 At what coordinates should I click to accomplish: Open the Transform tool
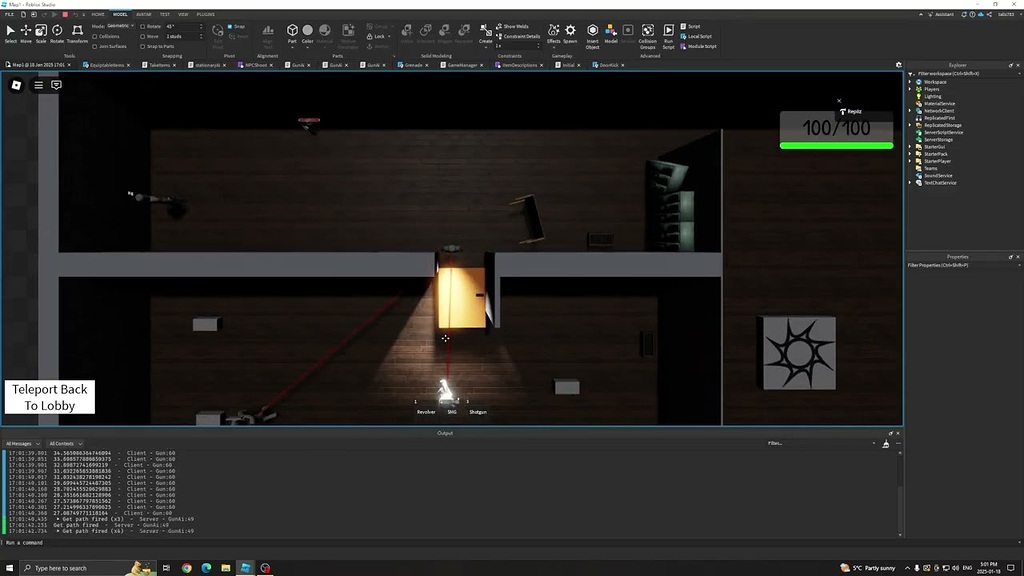tap(75, 31)
